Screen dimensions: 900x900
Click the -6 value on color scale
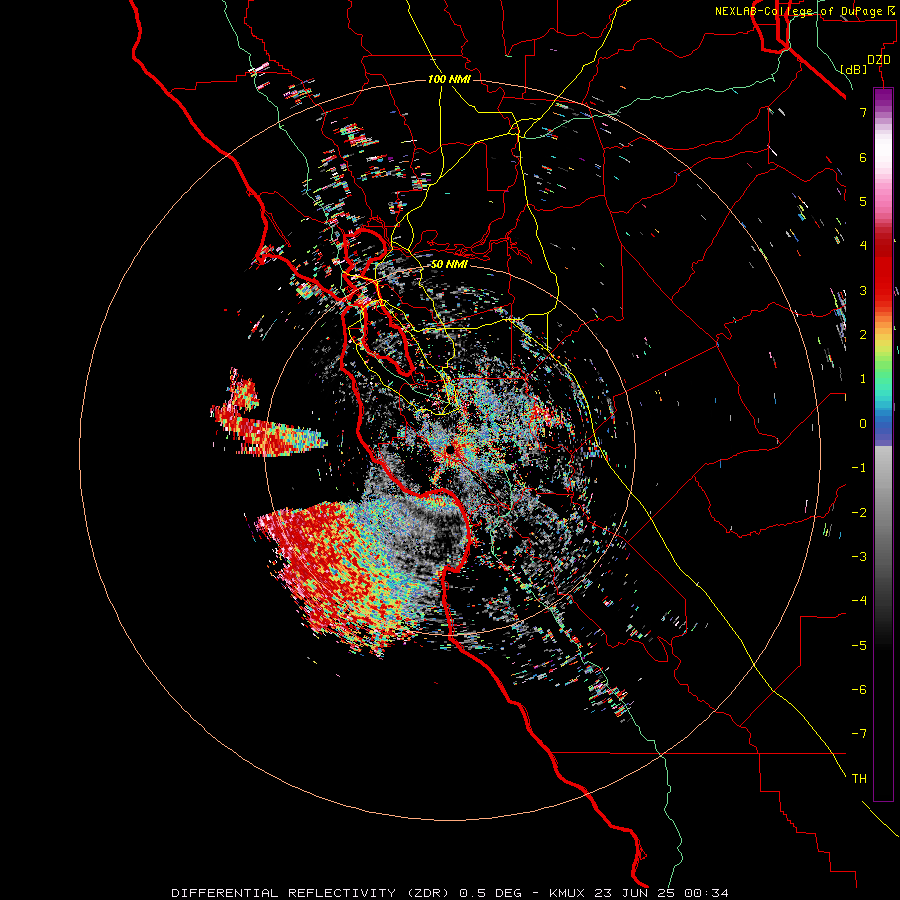point(859,690)
